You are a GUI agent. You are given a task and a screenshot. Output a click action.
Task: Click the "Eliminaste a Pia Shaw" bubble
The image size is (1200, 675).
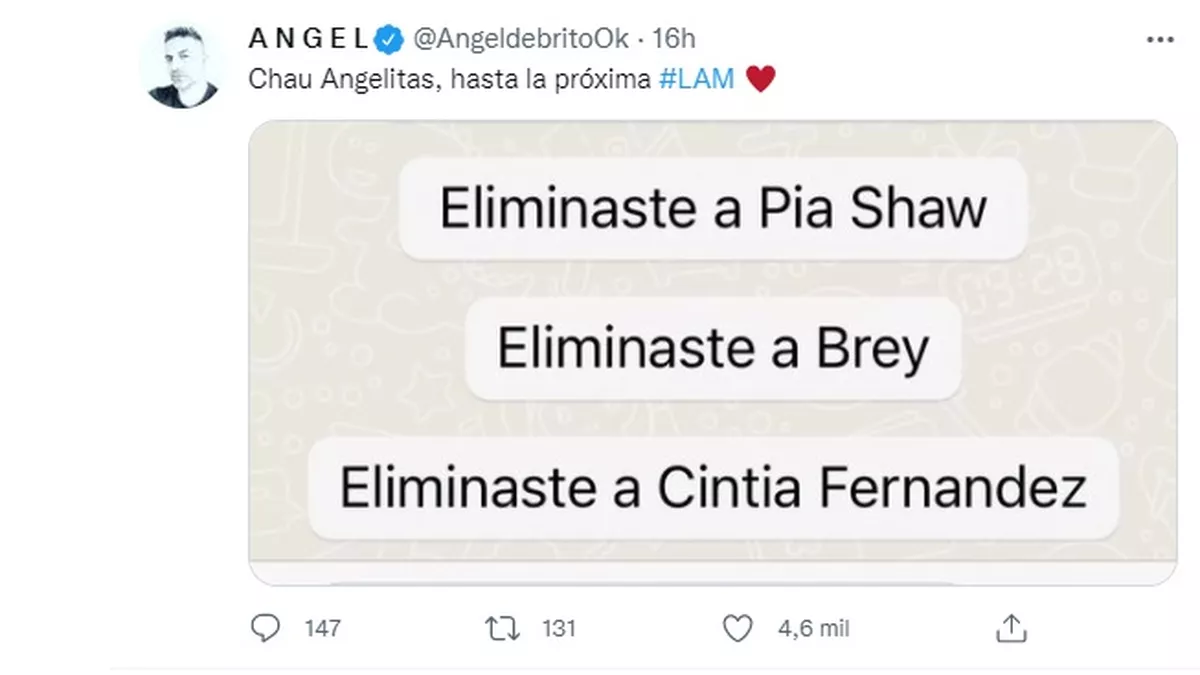(x=713, y=209)
